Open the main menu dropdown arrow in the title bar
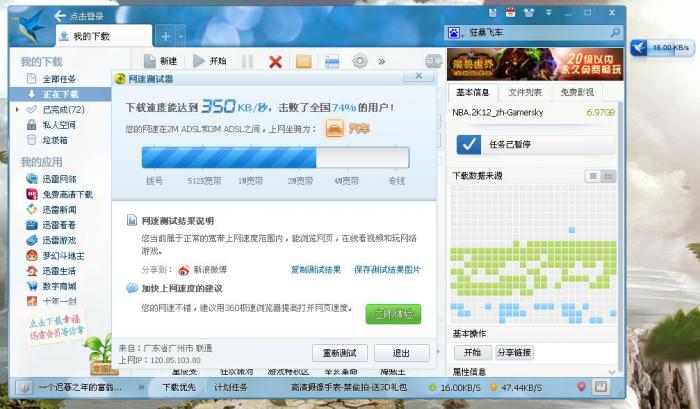Image resolution: width=700 pixels, height=409 pixels. click(x=548, y=13)
